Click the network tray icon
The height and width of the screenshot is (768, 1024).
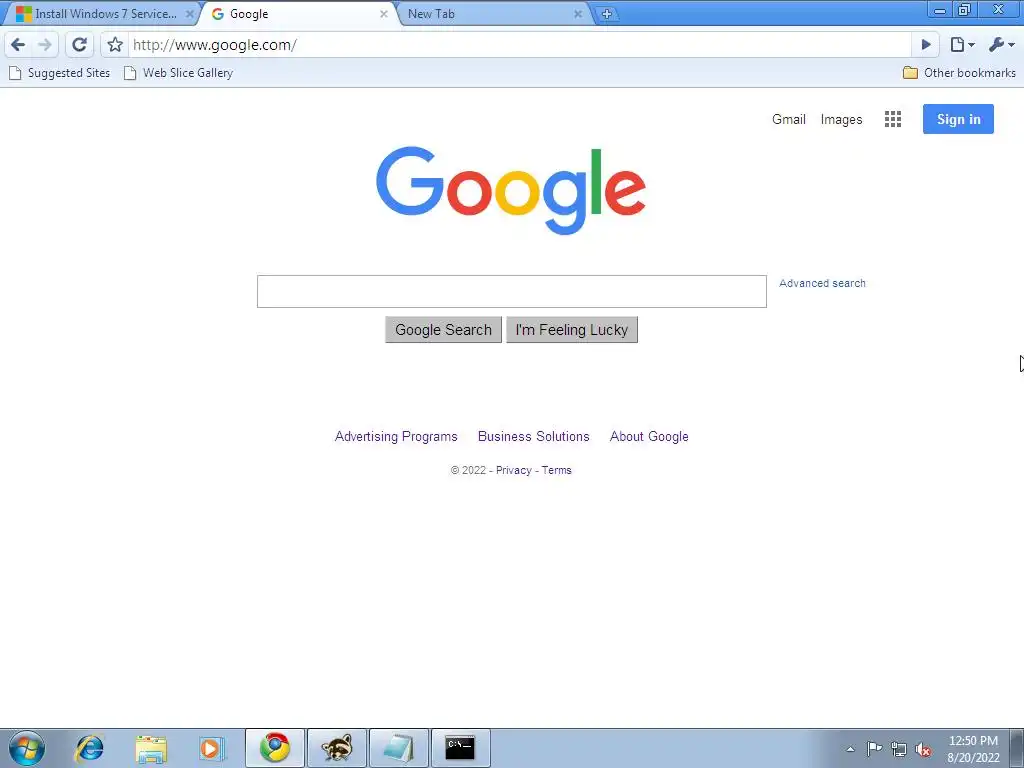[x=899, y=750]
